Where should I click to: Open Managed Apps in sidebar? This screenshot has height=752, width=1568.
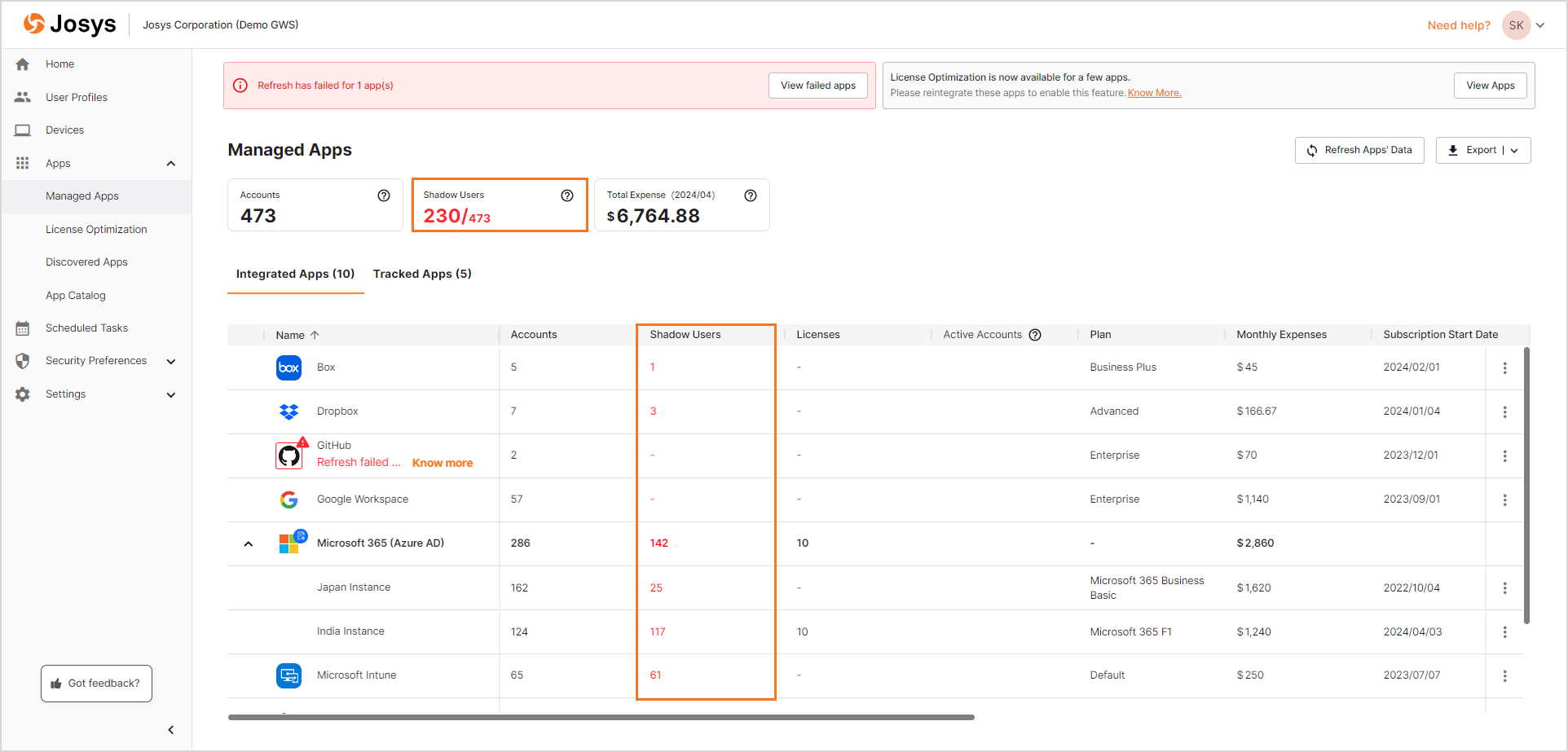(x=96, y=196)
